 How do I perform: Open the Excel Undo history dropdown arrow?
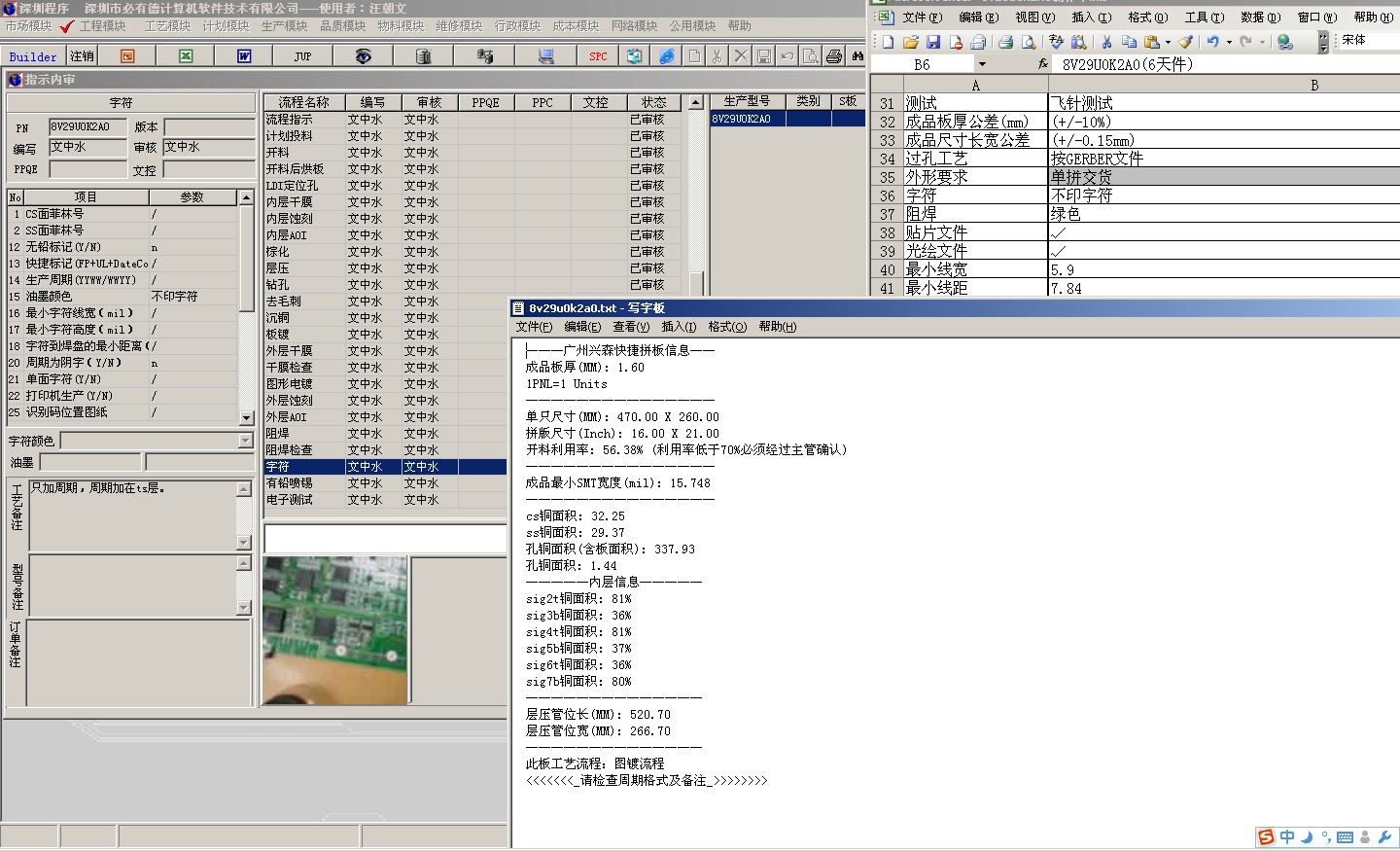point(1229,42)
